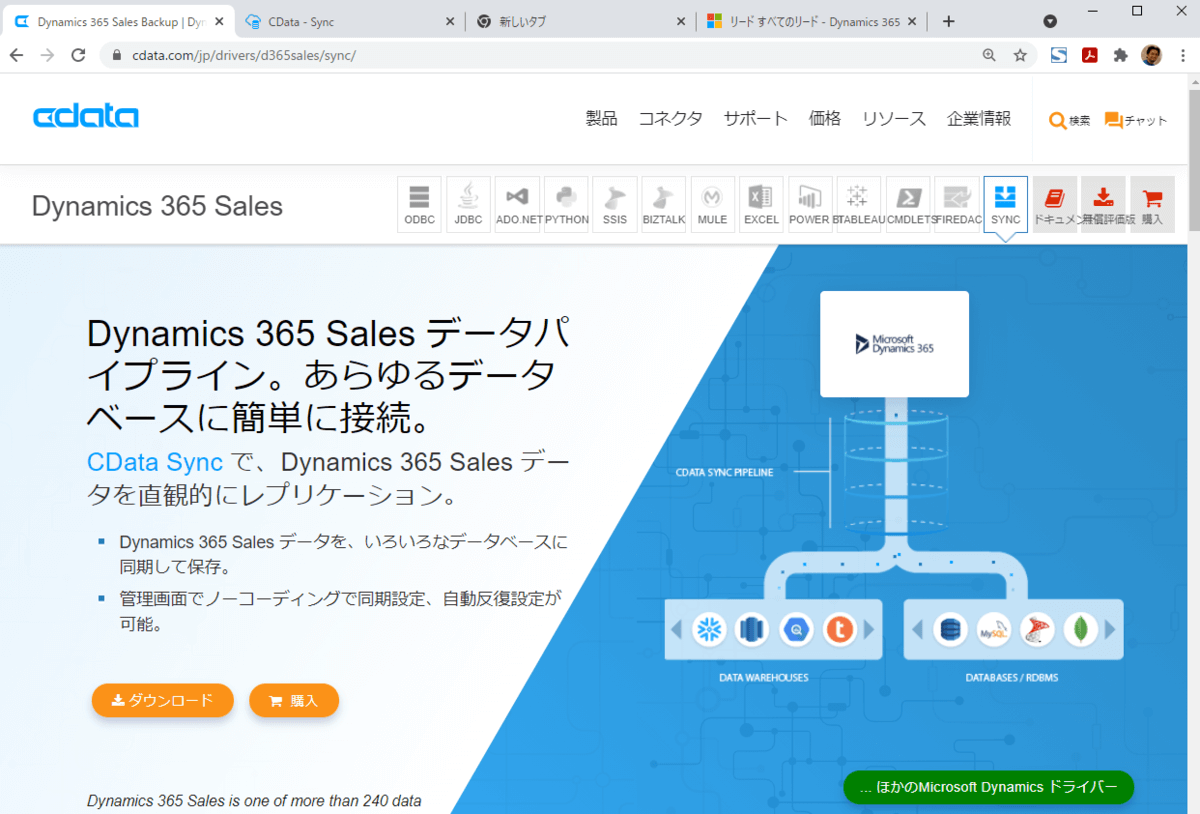This screenshot has width=1200, height=814.
Task: Choose the ADO.NET provider icon
Action: (518, 204)
